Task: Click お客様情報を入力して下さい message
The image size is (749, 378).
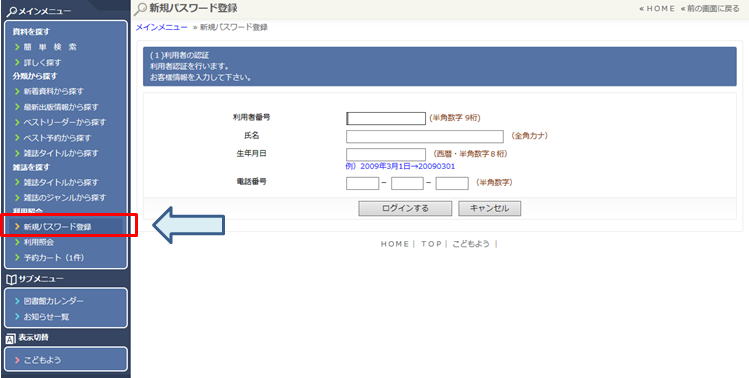Action: click(201, 77)
